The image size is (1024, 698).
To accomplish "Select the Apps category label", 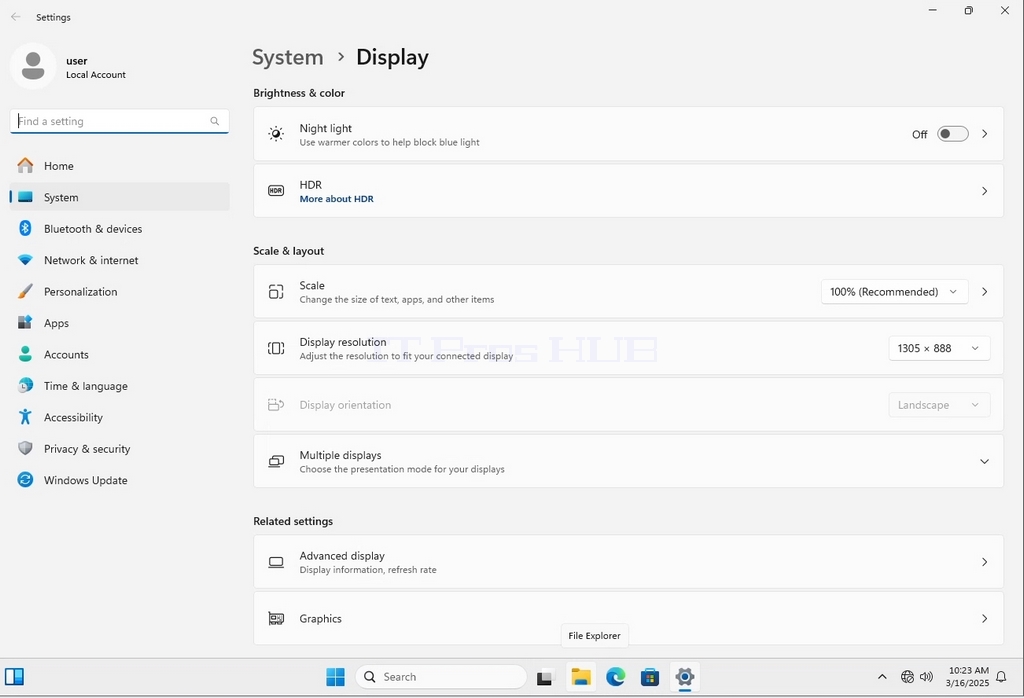I will (56, 323).
